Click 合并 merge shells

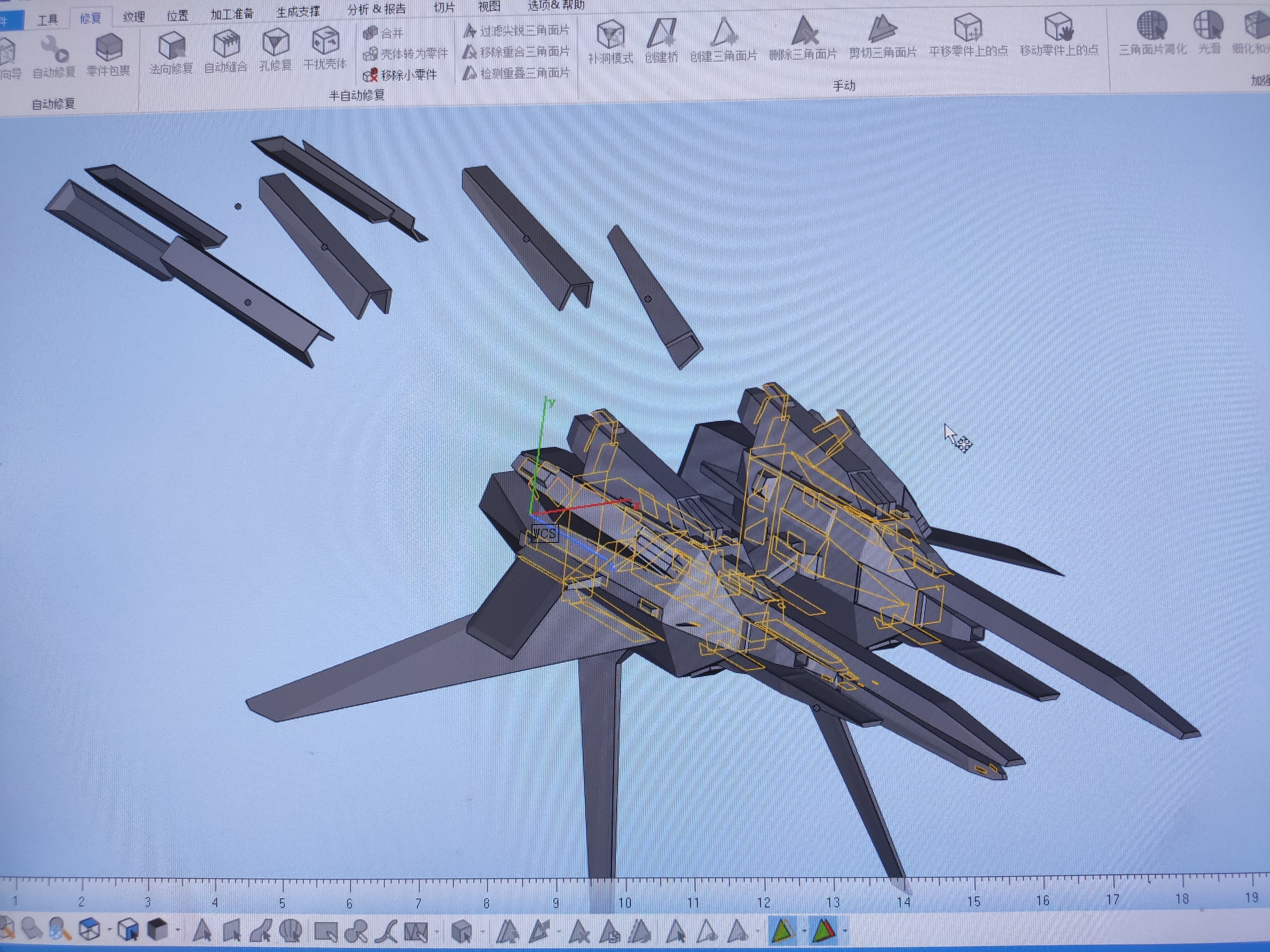click(x=383, y=33)
